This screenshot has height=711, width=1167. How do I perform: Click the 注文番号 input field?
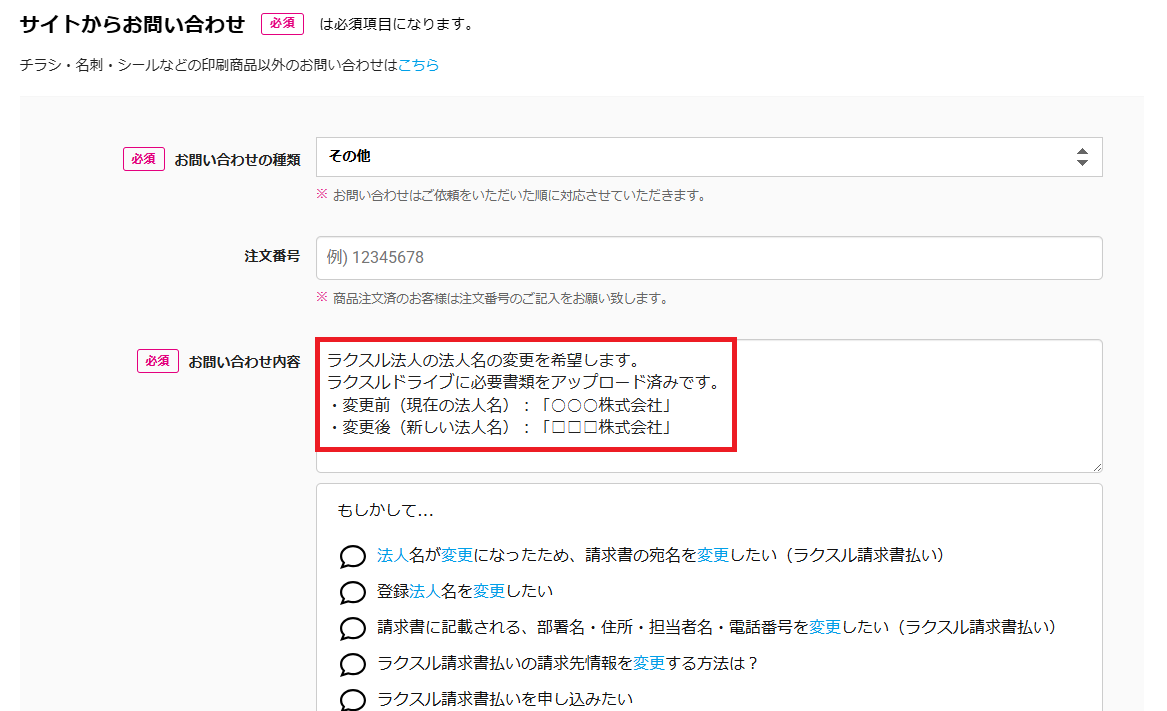[x=708, y=257]
